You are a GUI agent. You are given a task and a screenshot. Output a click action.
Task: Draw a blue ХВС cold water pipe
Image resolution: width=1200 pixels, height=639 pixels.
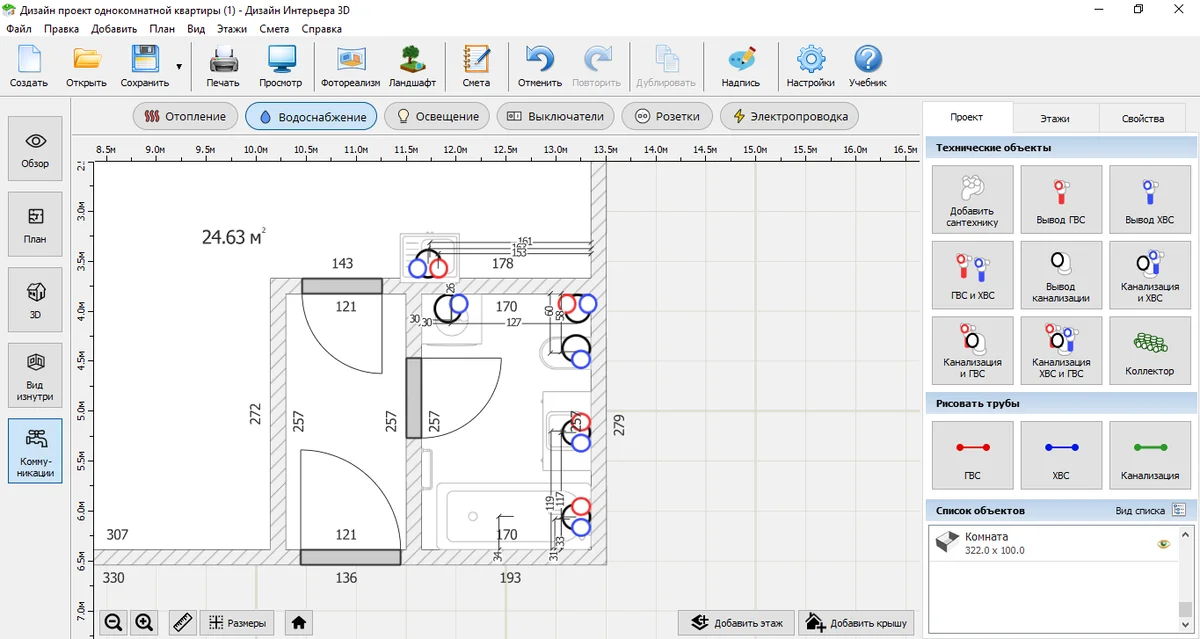1061,455
